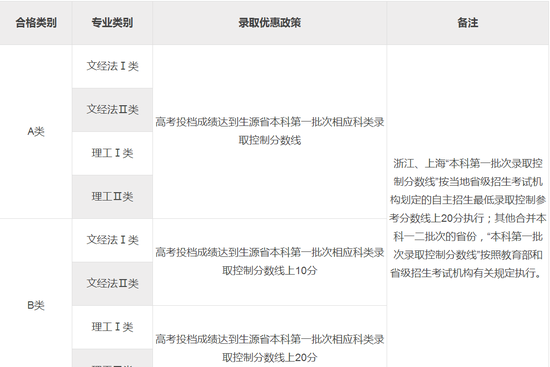This screenshot has width=550, height=367.
Task: Click 文经法Ⅱ类 under B类
Action: point(112,283)
